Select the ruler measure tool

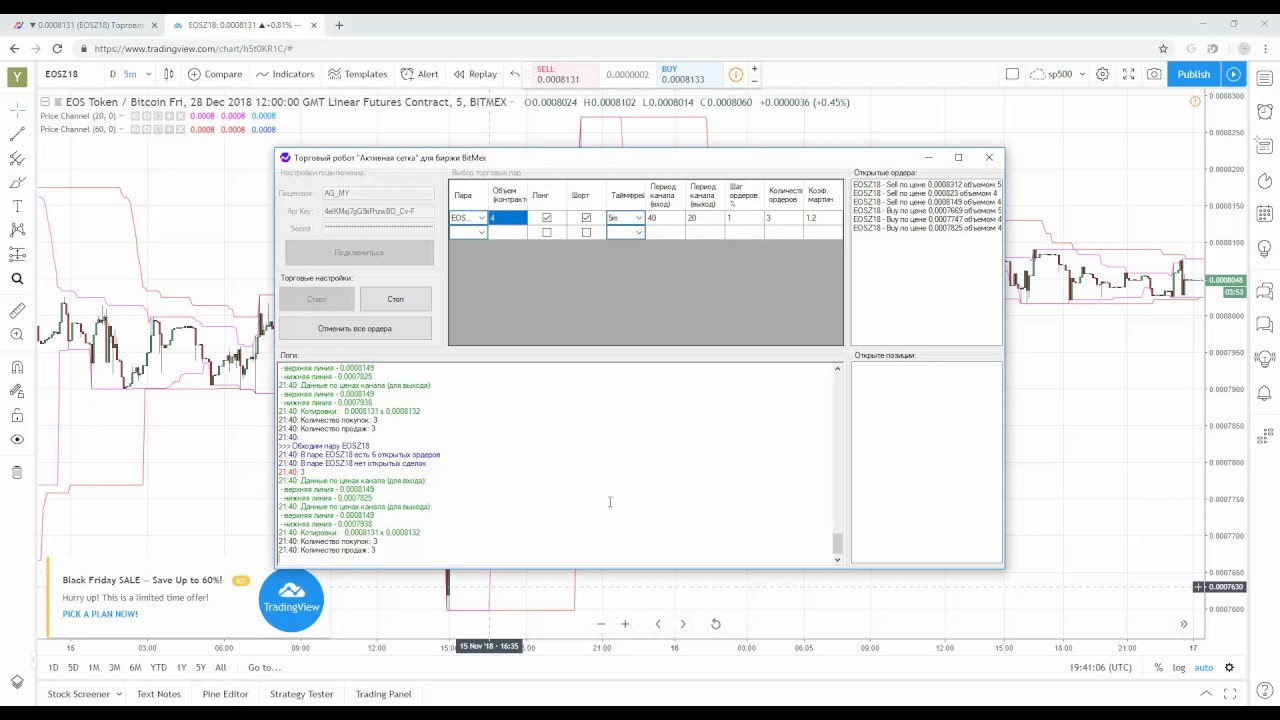[17, 311]
